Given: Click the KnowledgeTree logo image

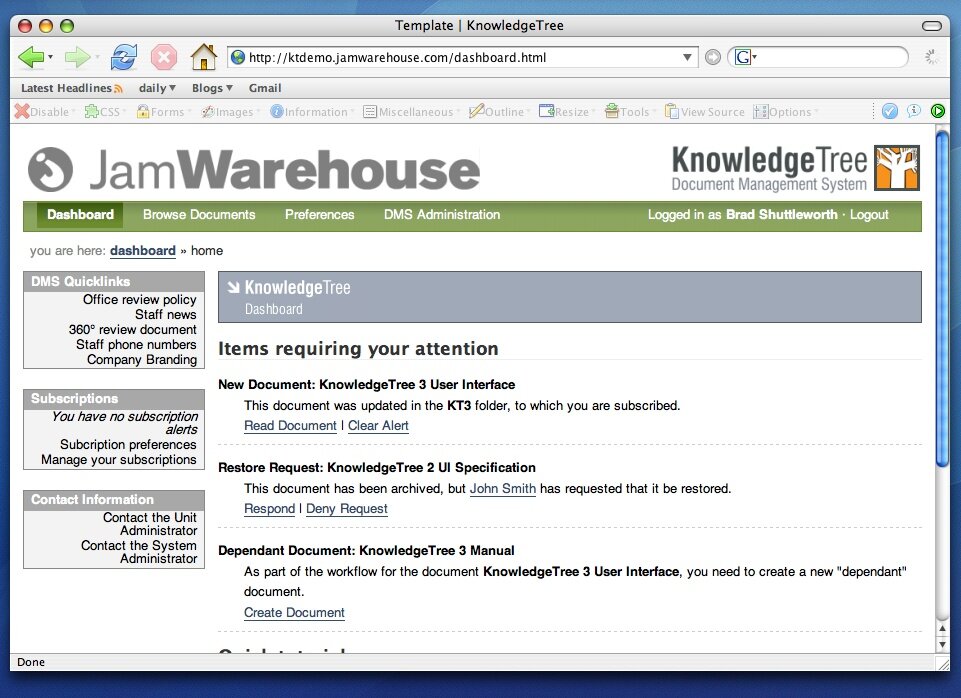Looking at the screenshot, I should coord(795,168).
